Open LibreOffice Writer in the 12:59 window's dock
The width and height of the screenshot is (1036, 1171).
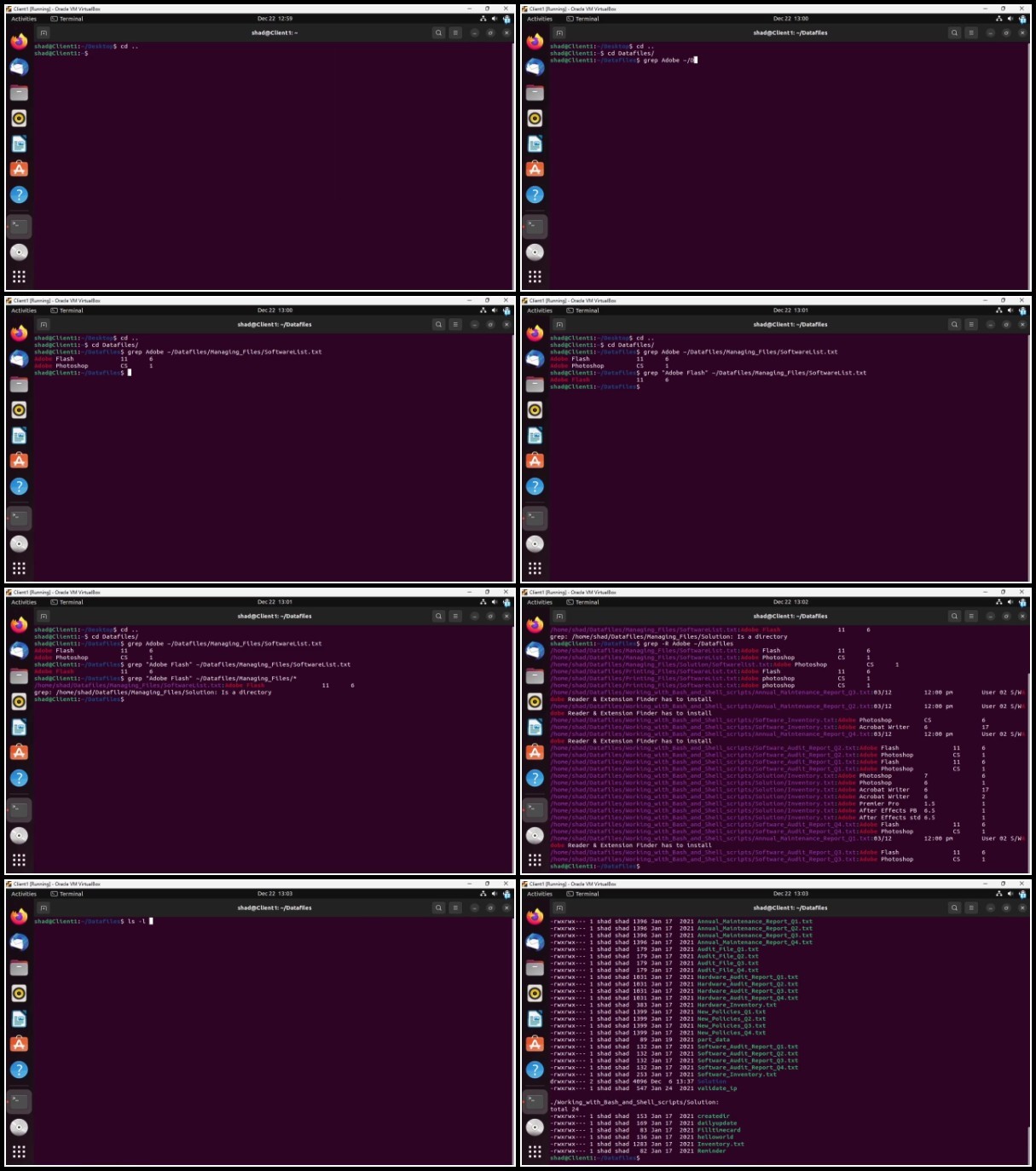click(x=19, y=144)
